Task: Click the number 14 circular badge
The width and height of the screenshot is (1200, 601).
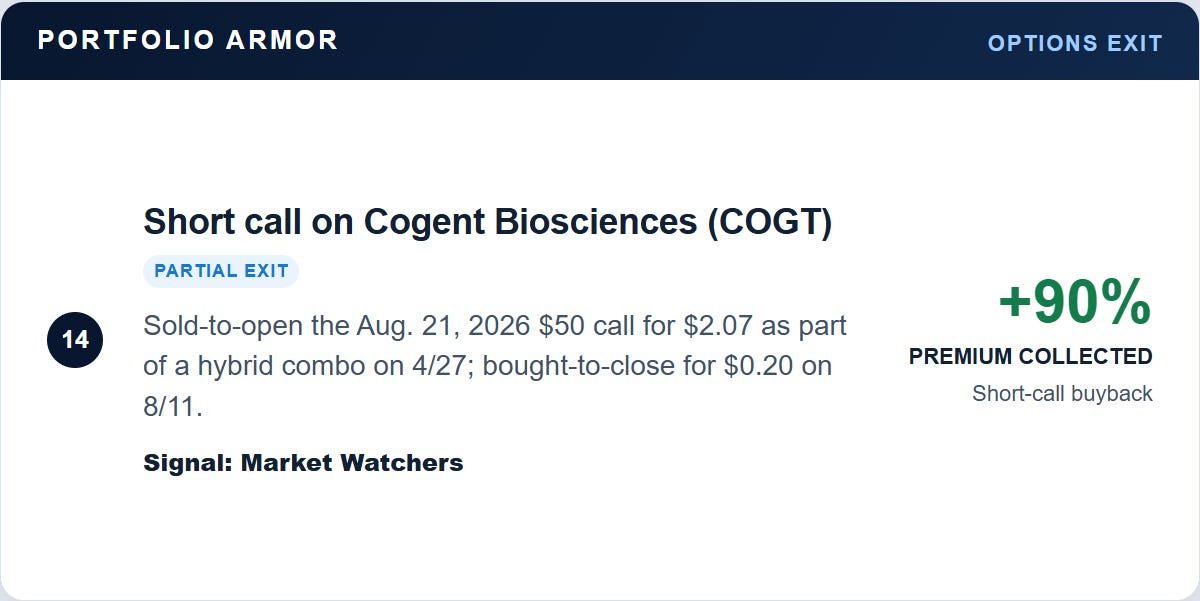Action: pos(75,340)
